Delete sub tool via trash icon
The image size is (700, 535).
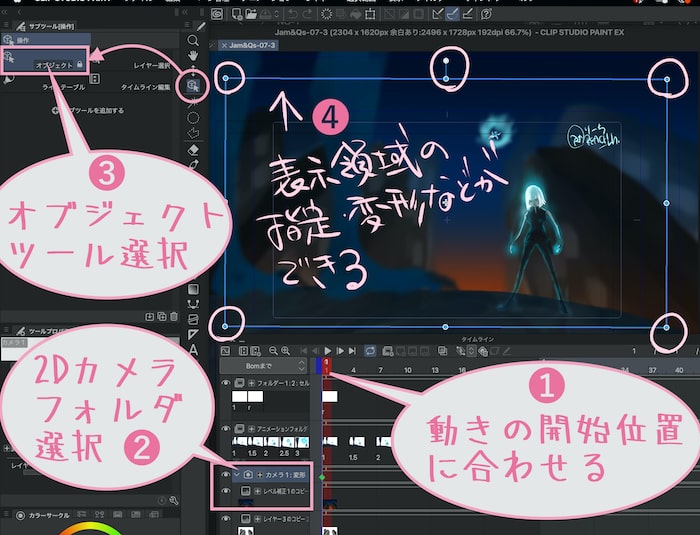coord(174,316)
